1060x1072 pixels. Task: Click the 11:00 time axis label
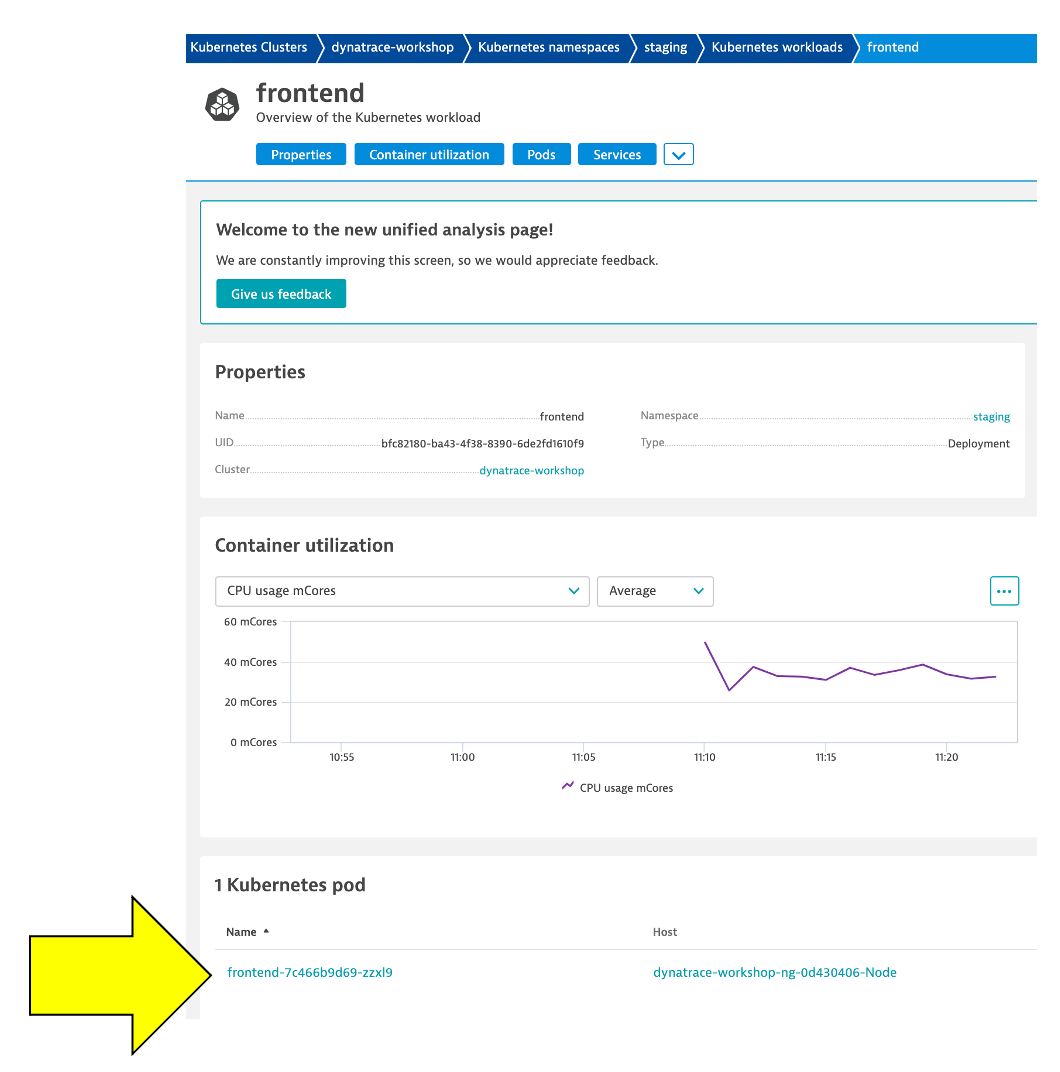click(x=462, y=757)
